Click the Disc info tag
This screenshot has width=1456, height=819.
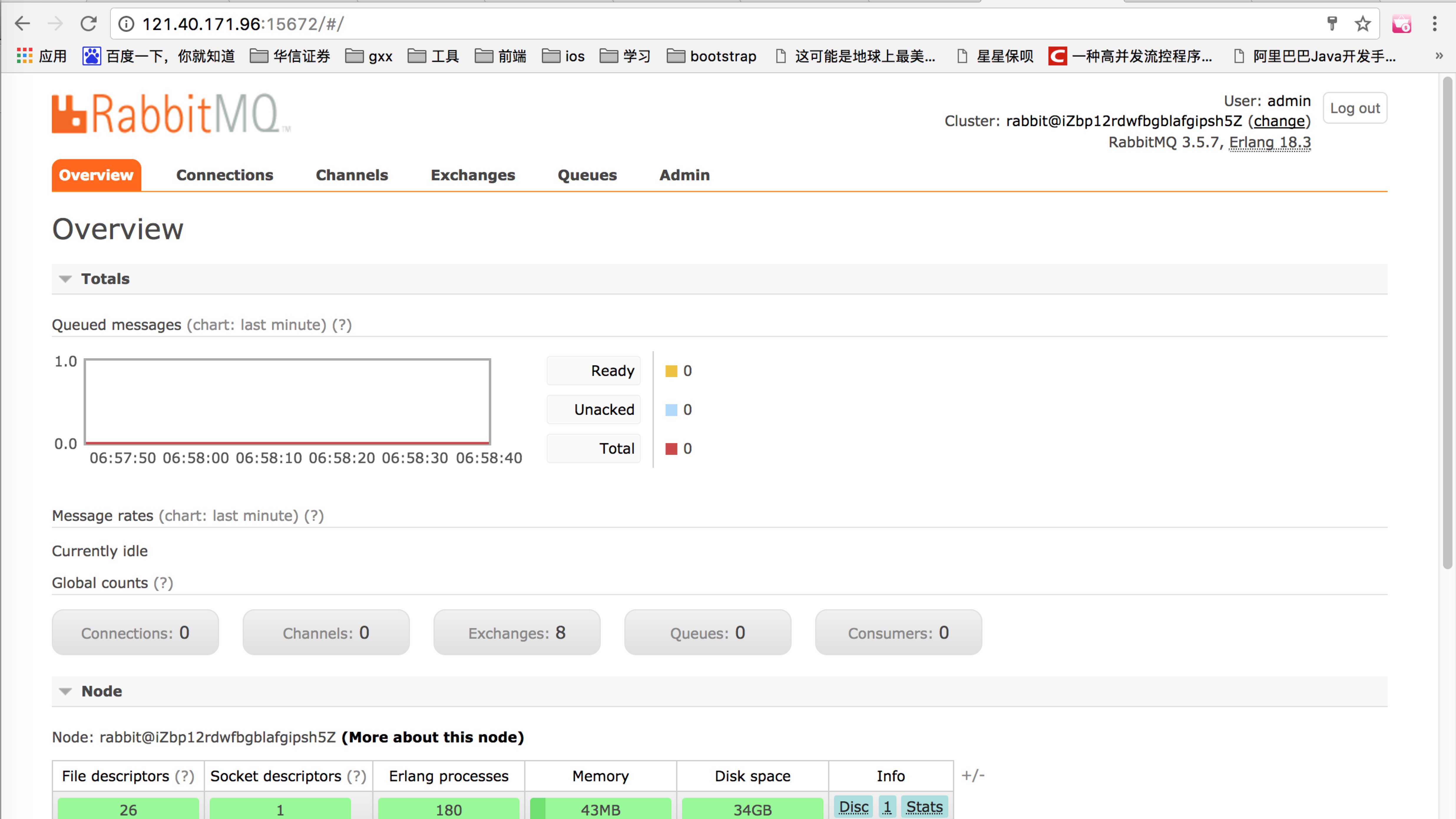click(x=853, y=807)
